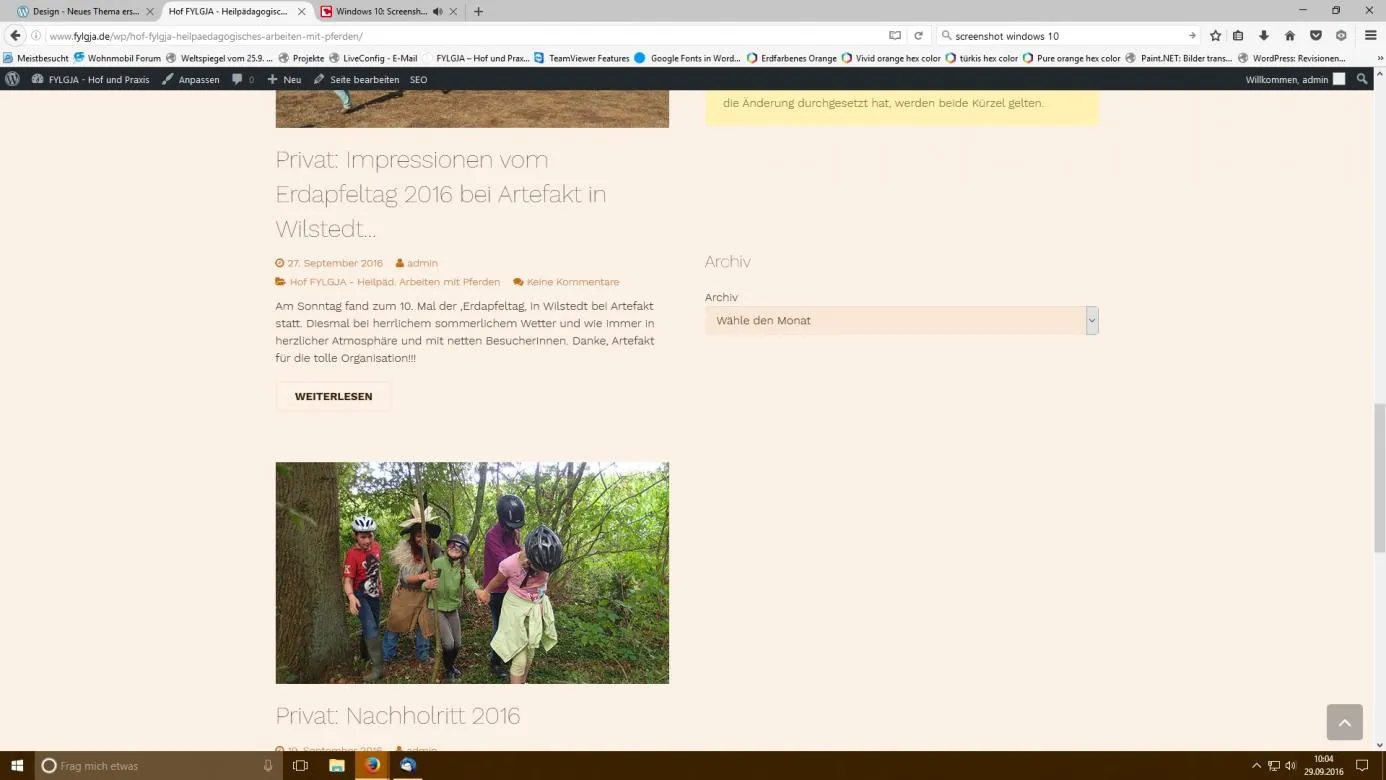Open the 'Paint.NET: Bilder trans...' bookmark
The width and height of the screenshot is (1386, 780).
[x=1179, y=58]
